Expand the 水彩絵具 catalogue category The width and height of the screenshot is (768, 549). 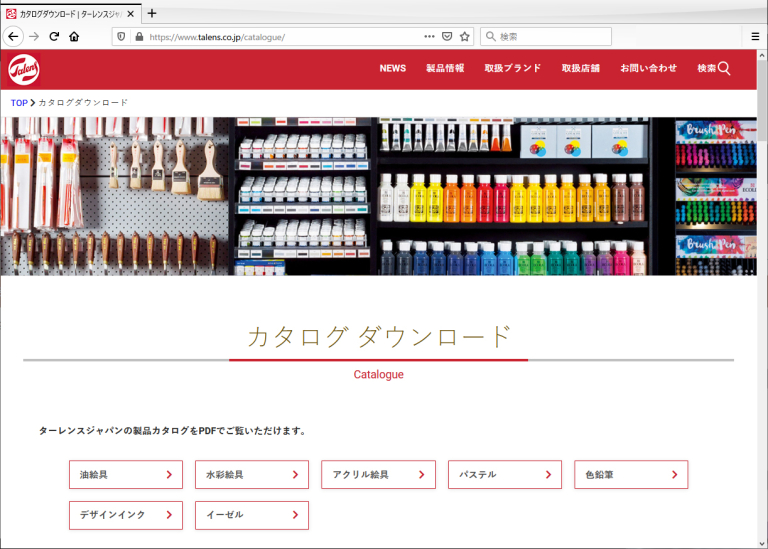click(x=252, y=475)
